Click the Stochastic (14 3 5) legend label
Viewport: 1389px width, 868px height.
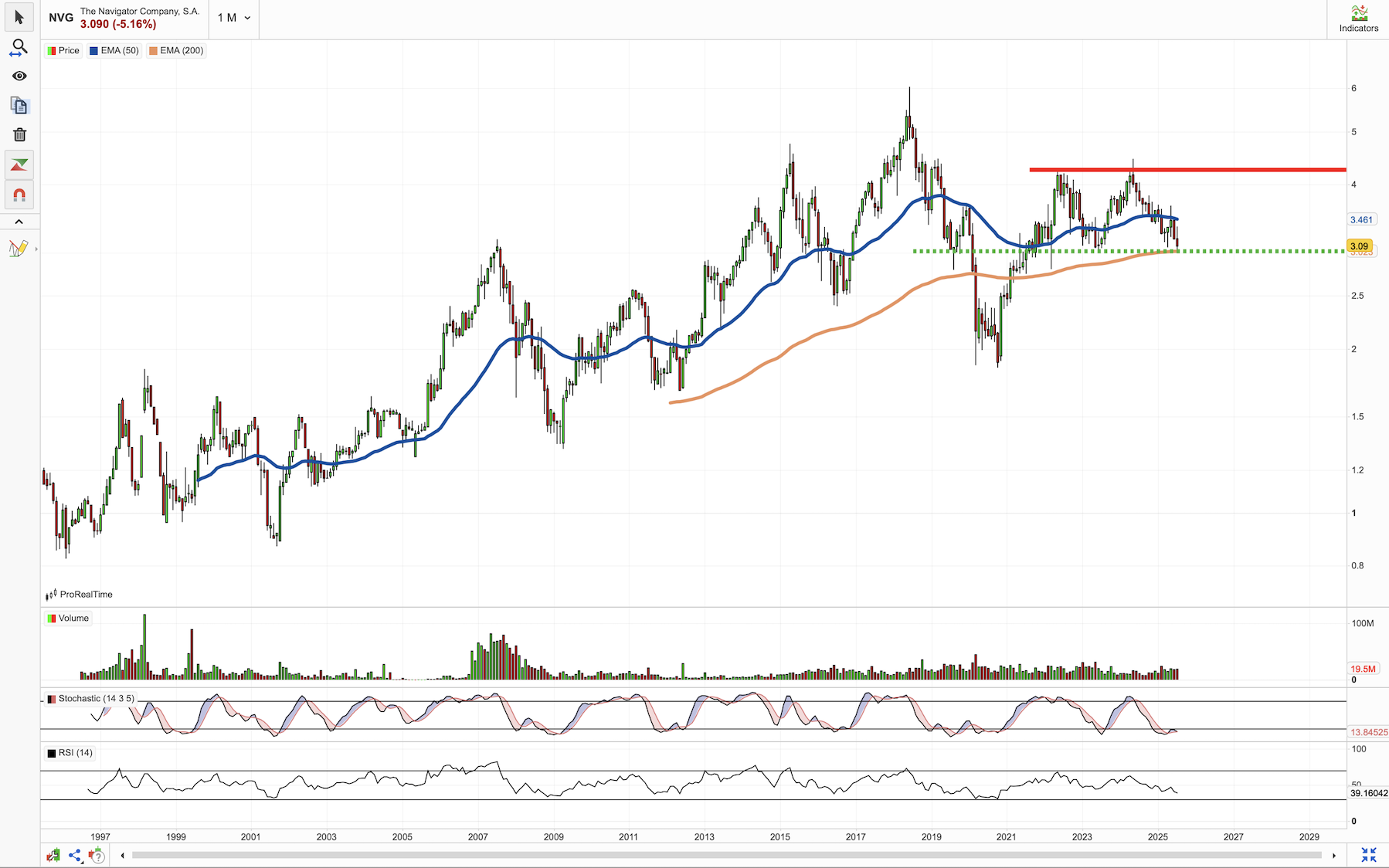(90, 698)
